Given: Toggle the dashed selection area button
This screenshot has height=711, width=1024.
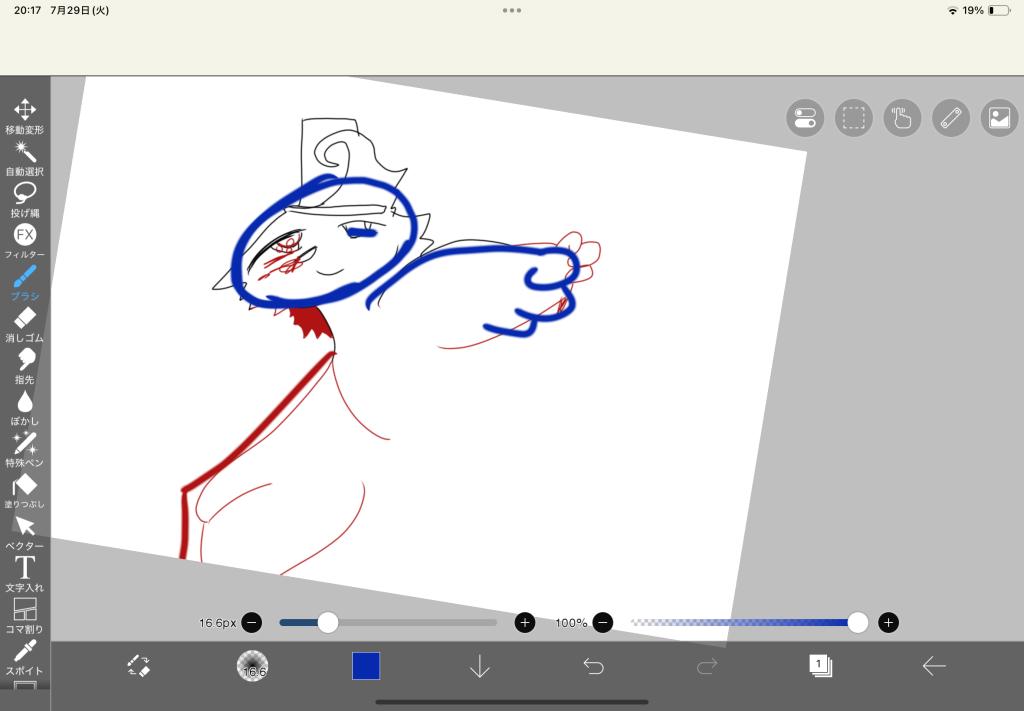Looking at the screenshot, I should click(x=853, y=118).
